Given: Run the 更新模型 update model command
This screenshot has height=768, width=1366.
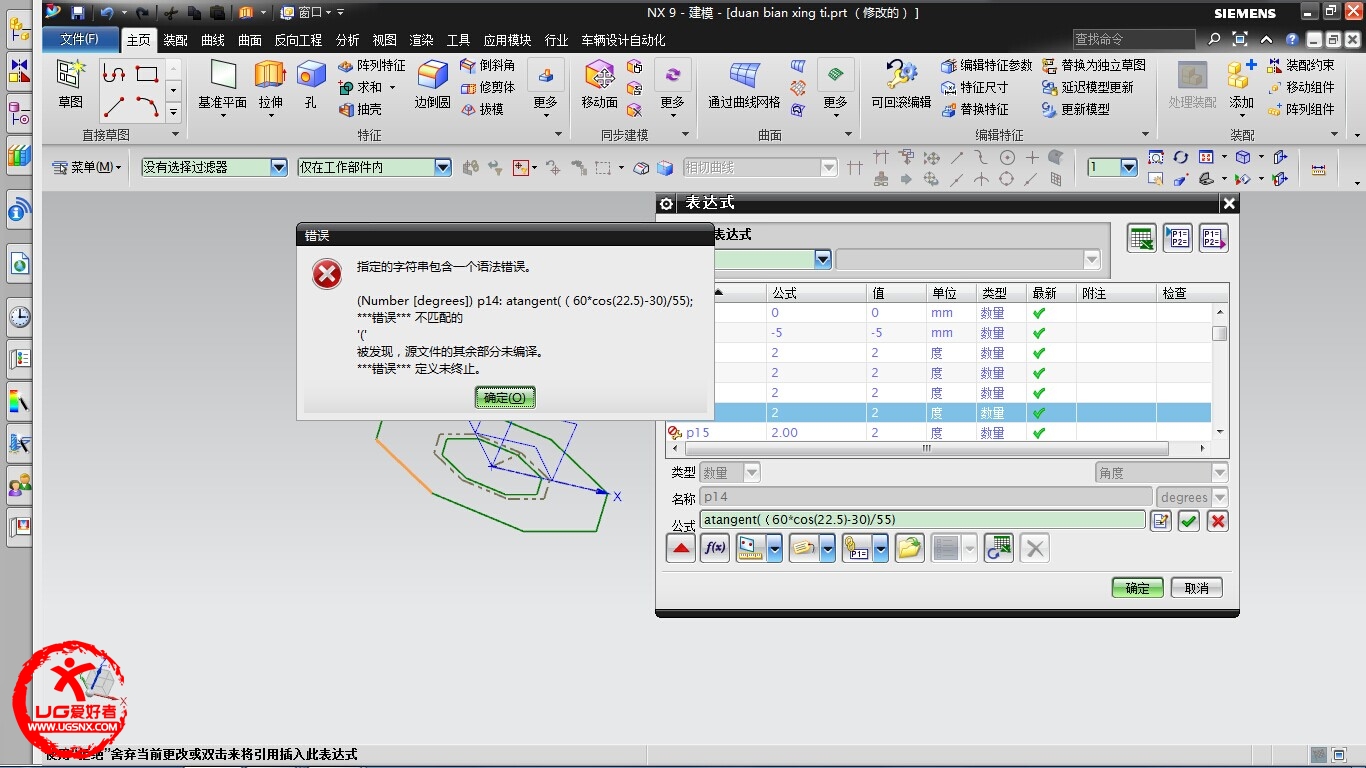Looking at the screenshot, I should point(1075,109).
